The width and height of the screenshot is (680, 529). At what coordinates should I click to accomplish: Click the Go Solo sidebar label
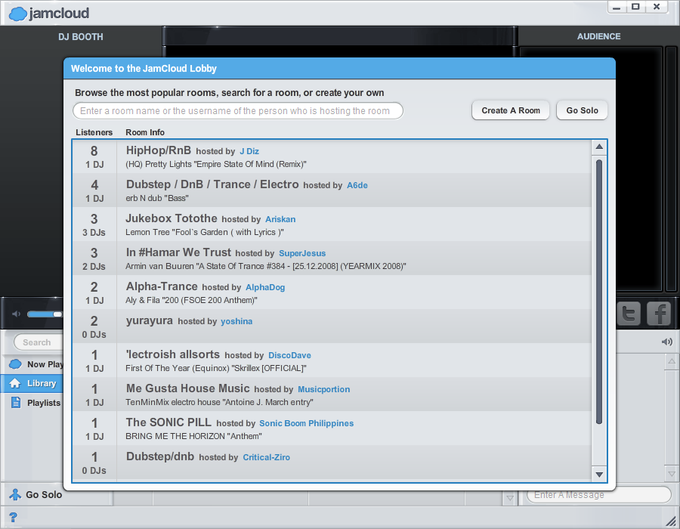tap(44, 495)
